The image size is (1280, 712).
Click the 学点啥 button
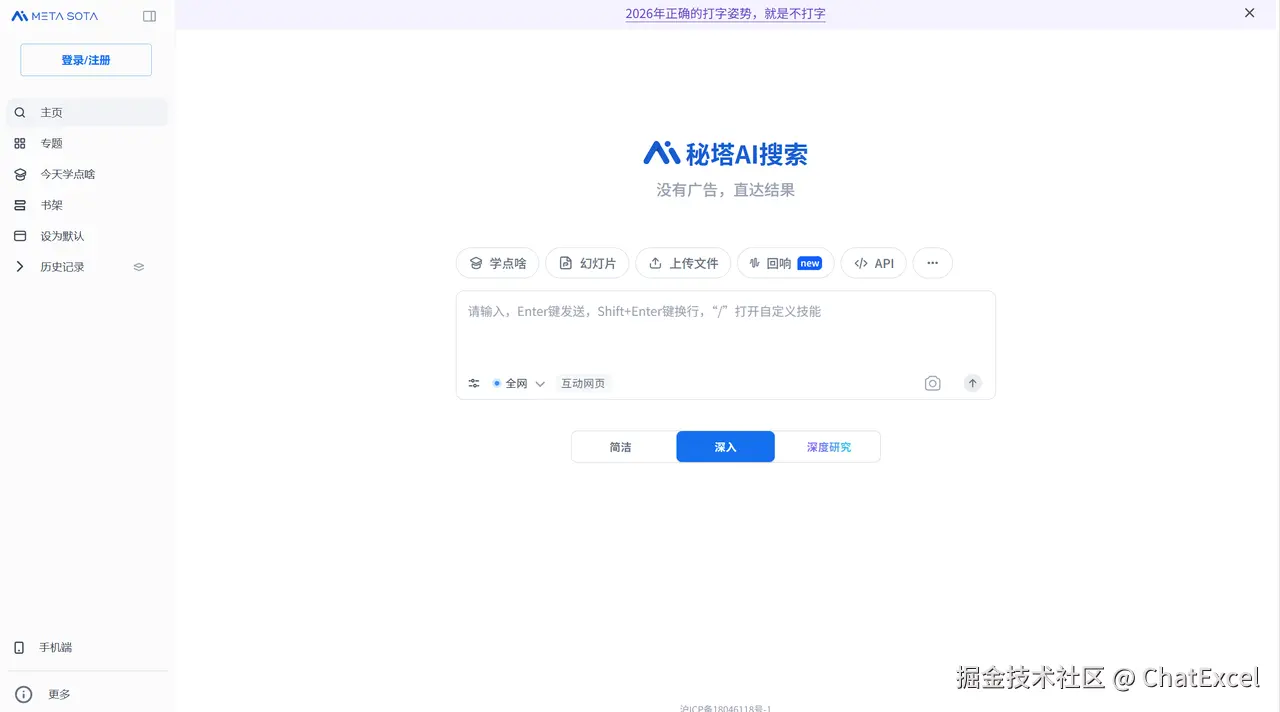(498, 263)
